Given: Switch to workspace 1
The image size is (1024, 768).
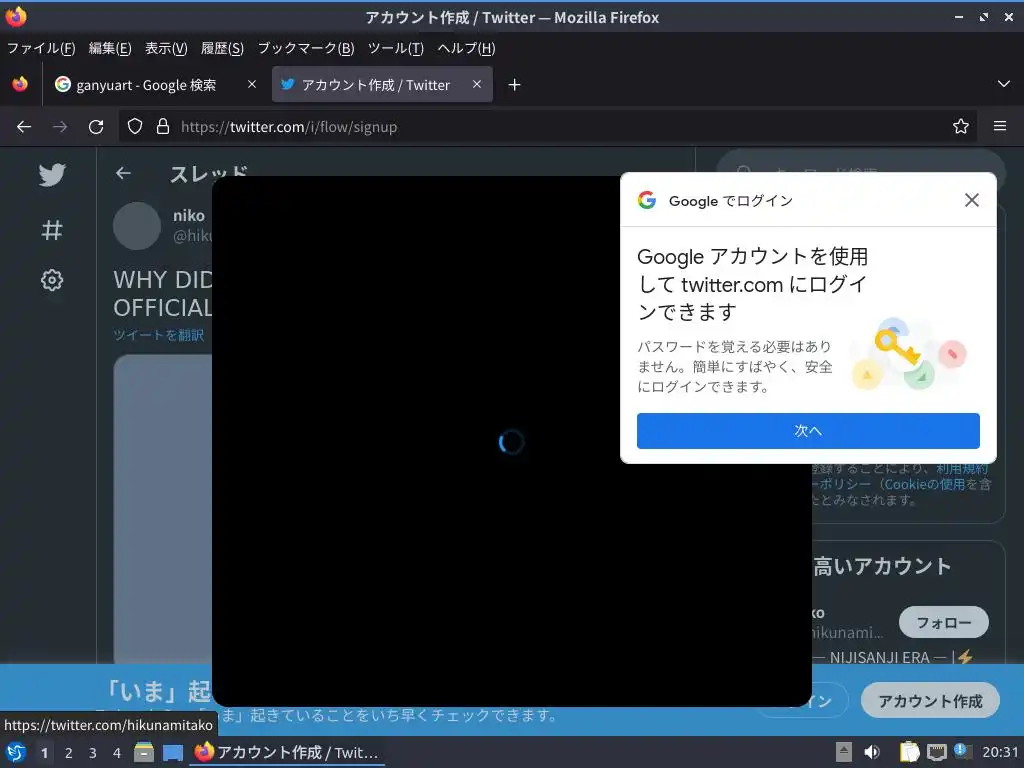Looking at the screenshot, I should (x=44, y=753).
